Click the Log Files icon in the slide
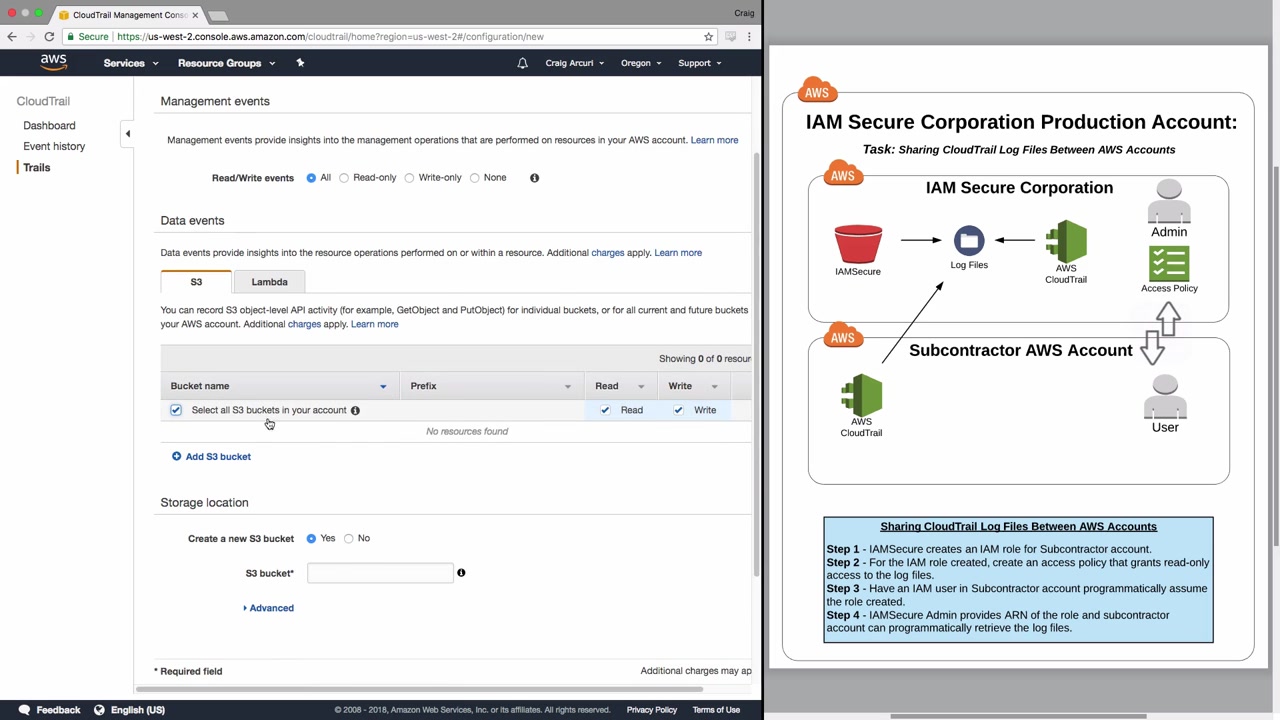 [969, 241]
